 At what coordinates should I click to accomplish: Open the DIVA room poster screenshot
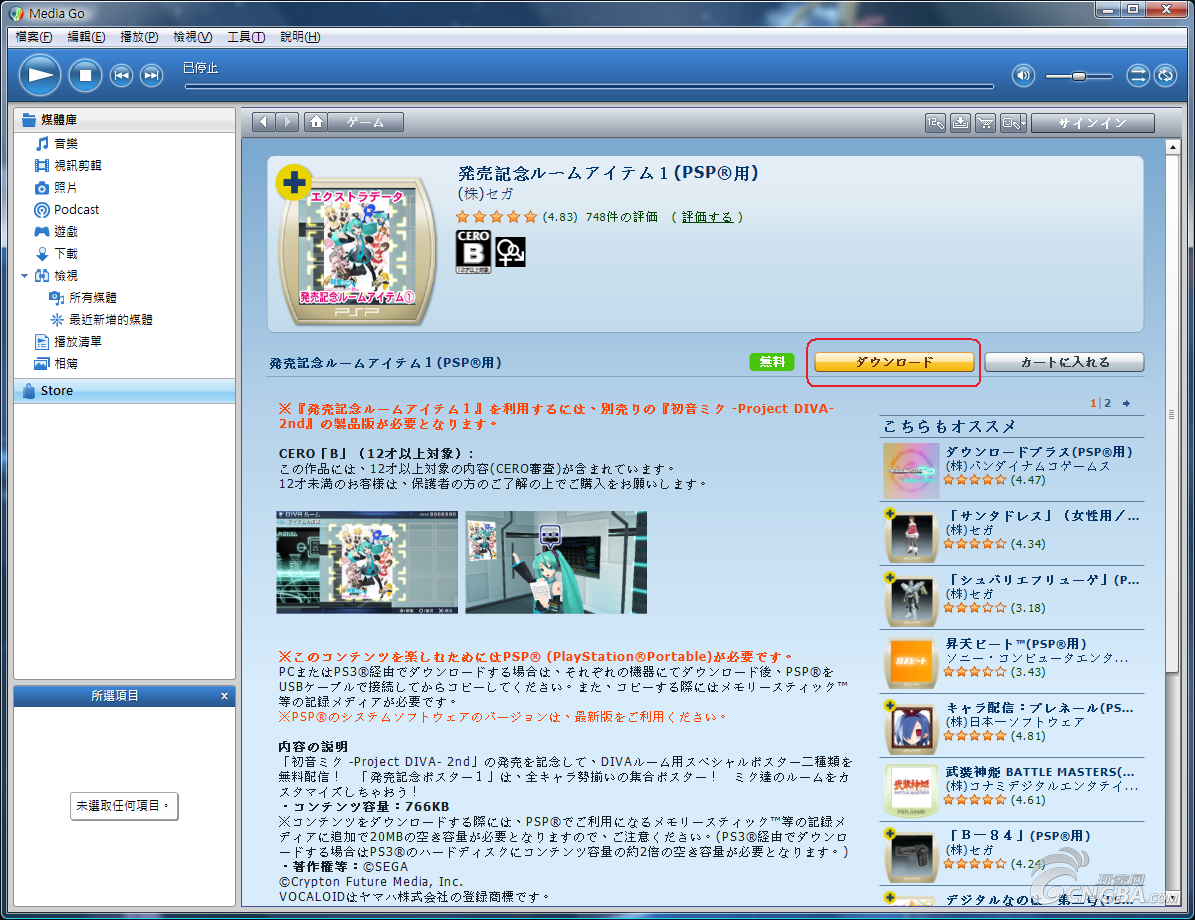pyautogui.click(x=367, y=563)
